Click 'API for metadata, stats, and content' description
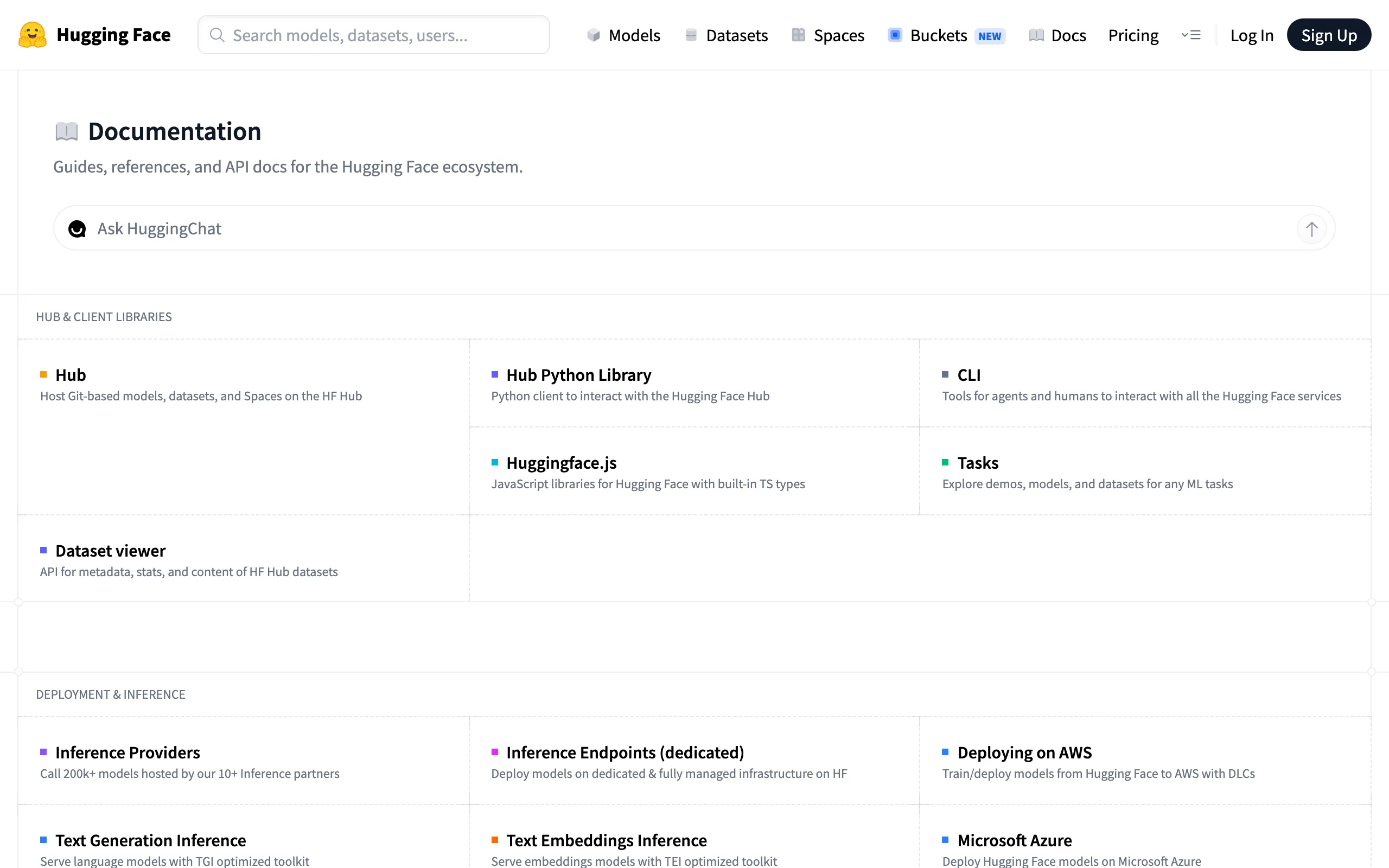This screenshot has height=868, width=1389. tap(189, 572)
